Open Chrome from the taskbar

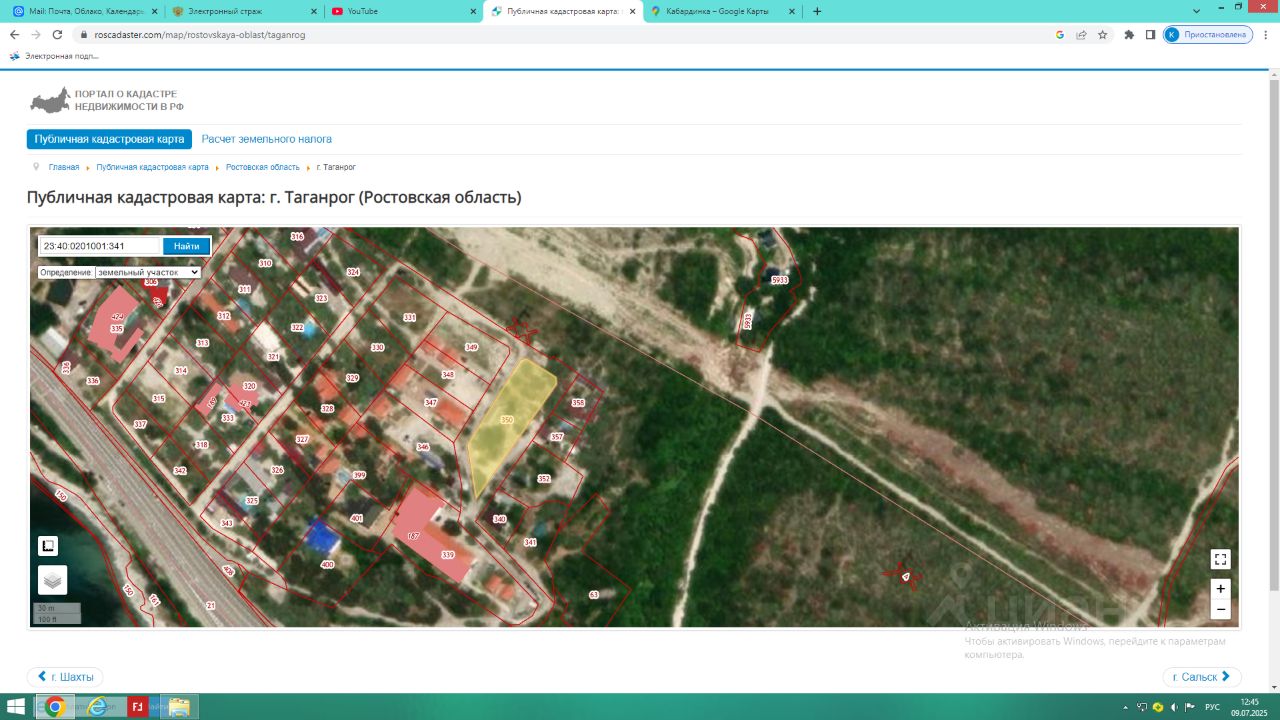click(55, 707)
